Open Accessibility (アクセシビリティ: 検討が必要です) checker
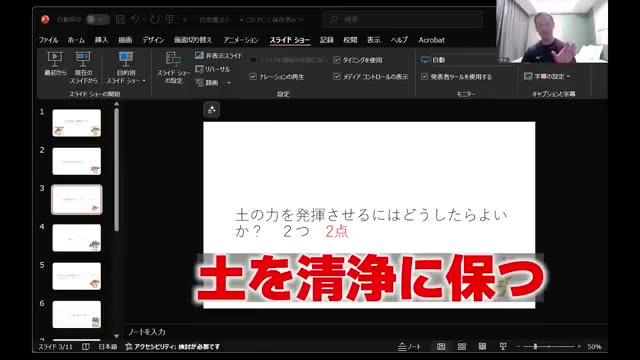The width and height of the screenshot is (640, 360). pos(173,347)
